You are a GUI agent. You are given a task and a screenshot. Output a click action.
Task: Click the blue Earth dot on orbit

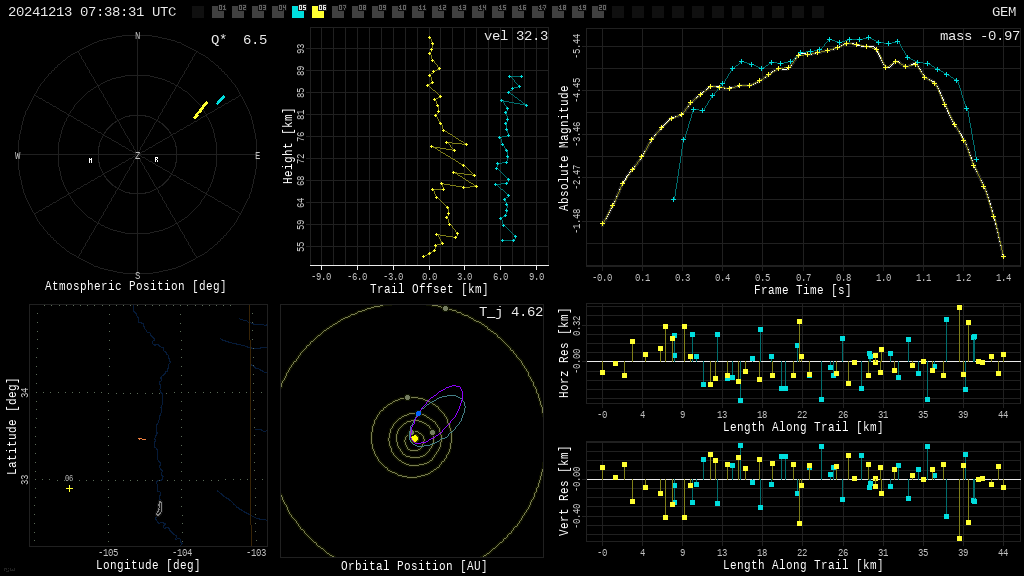[418, 413]
